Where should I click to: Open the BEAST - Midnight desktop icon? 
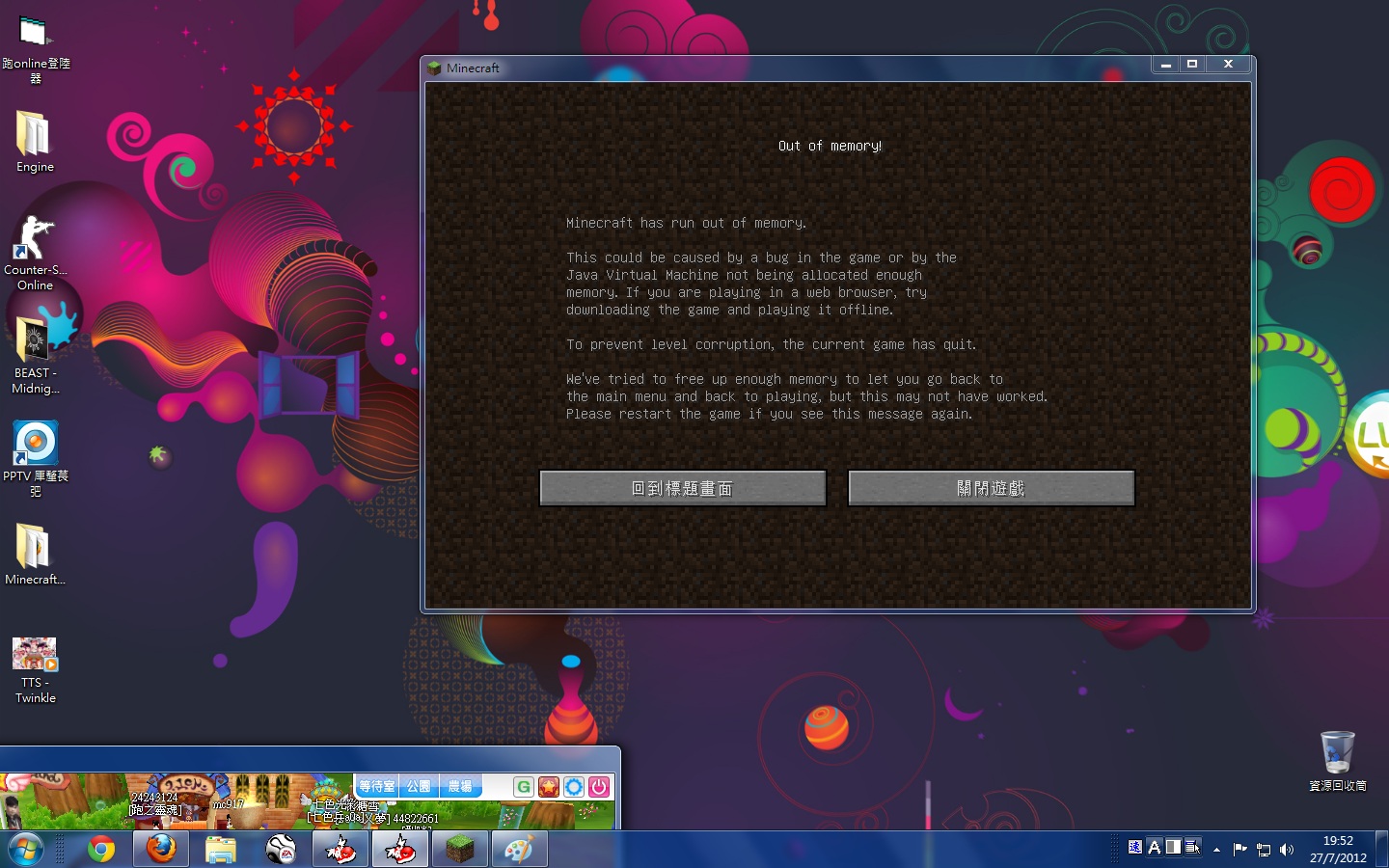(x=36, y=356)
